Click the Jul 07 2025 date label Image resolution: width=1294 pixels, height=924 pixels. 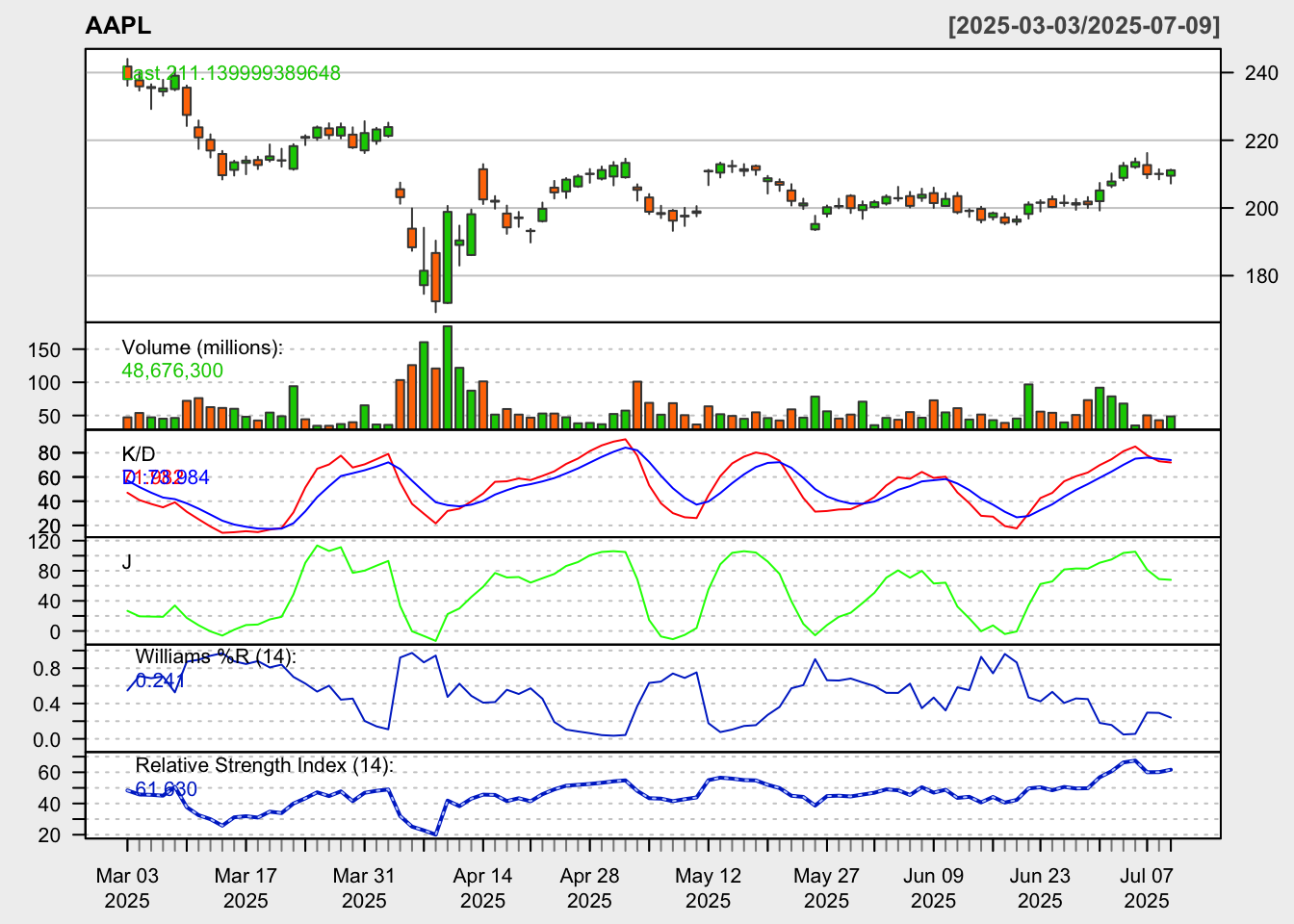[x=1147, y=888]
